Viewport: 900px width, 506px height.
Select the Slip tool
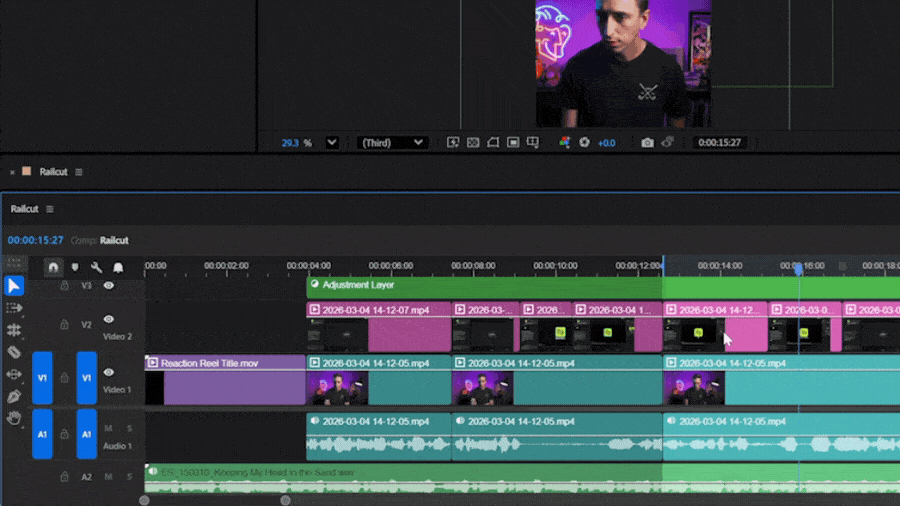click(14, 374)
